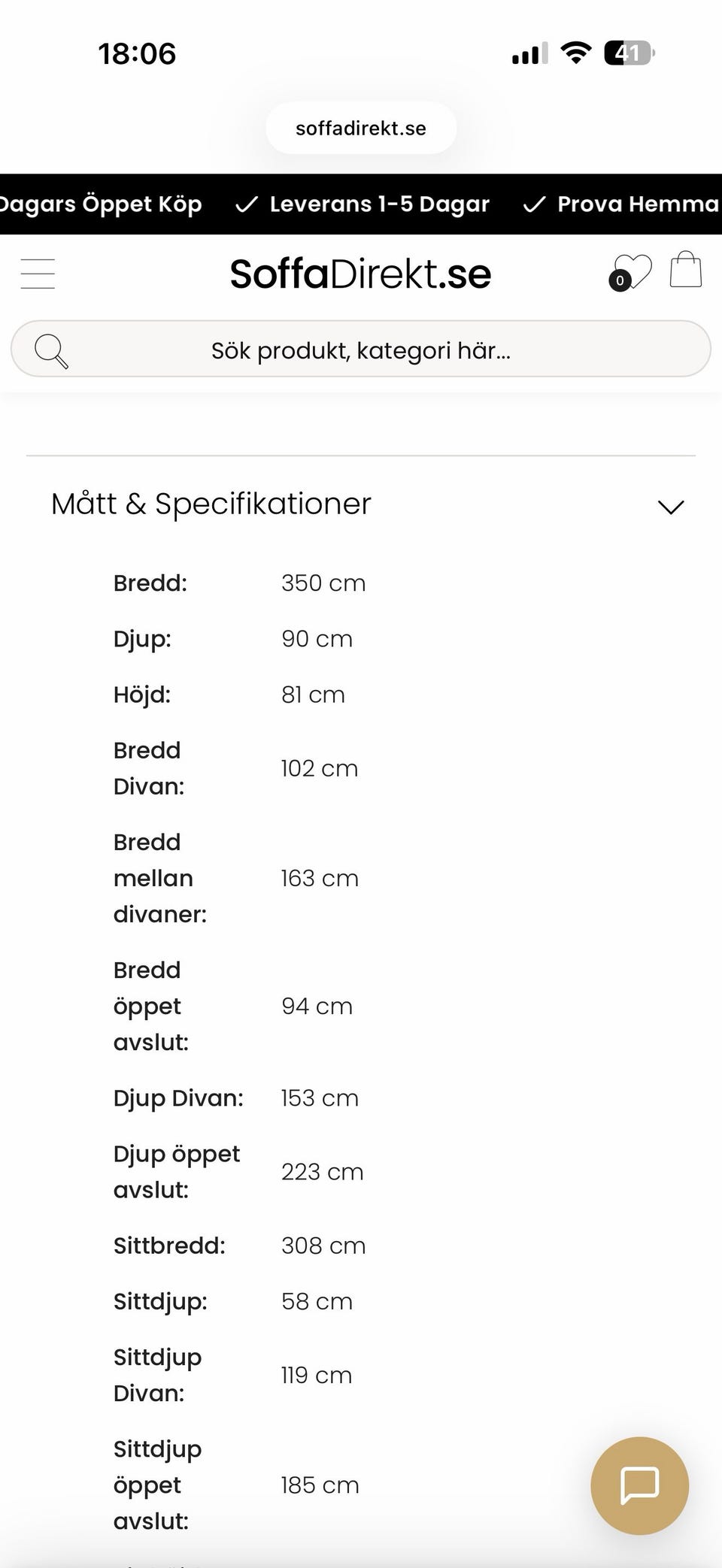
Task: Open the shopping bag cart
Action: 685,270
